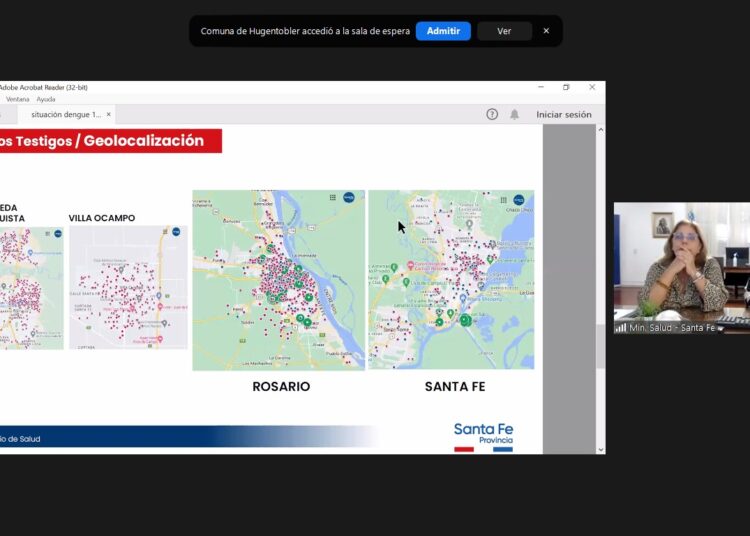Select the situación dengue document tab
The height and width of the screenshot is (536, 750).
[x=65, y=114]
